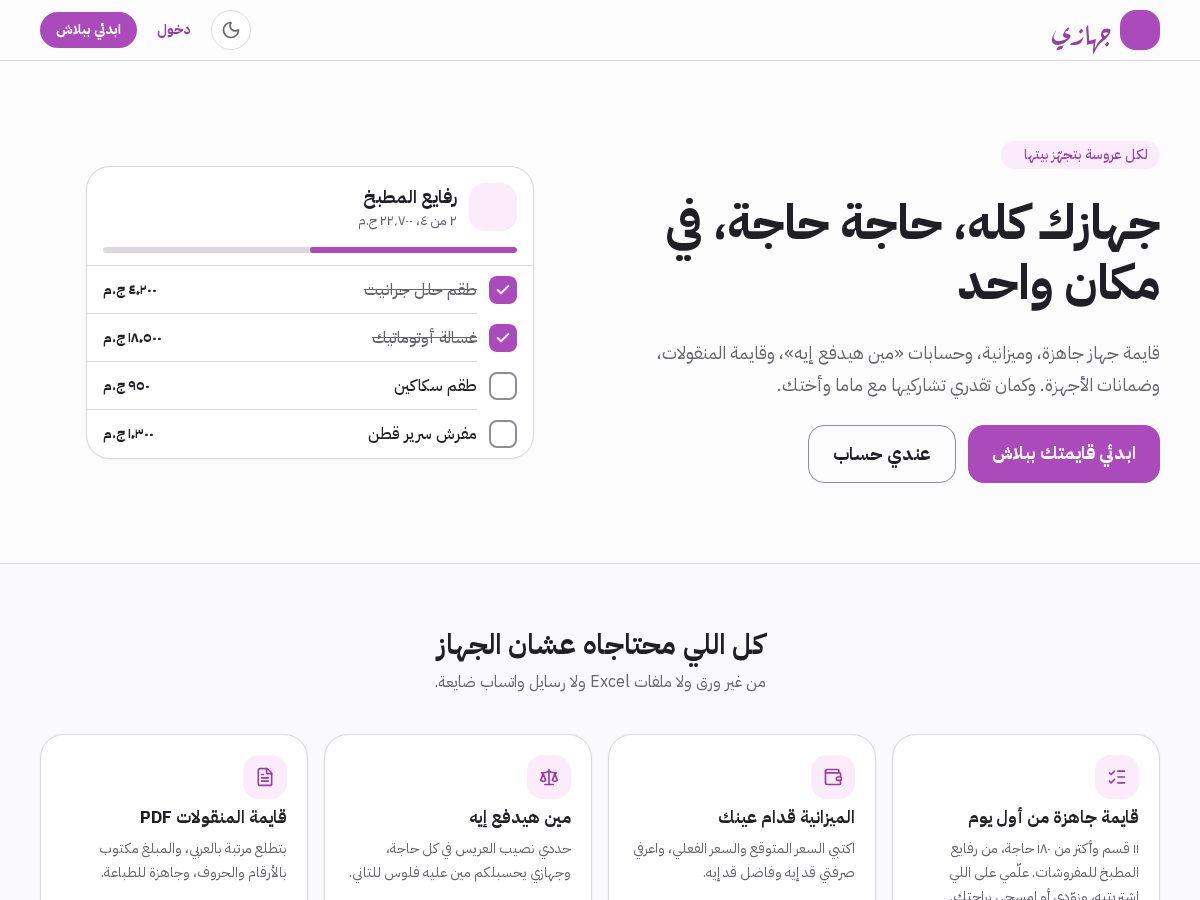The height and width of the screenshot is (900, 1200).
Task: Click كل اللي محتاجاه عشان الجهاز heading
Action: tap(600, 645)
